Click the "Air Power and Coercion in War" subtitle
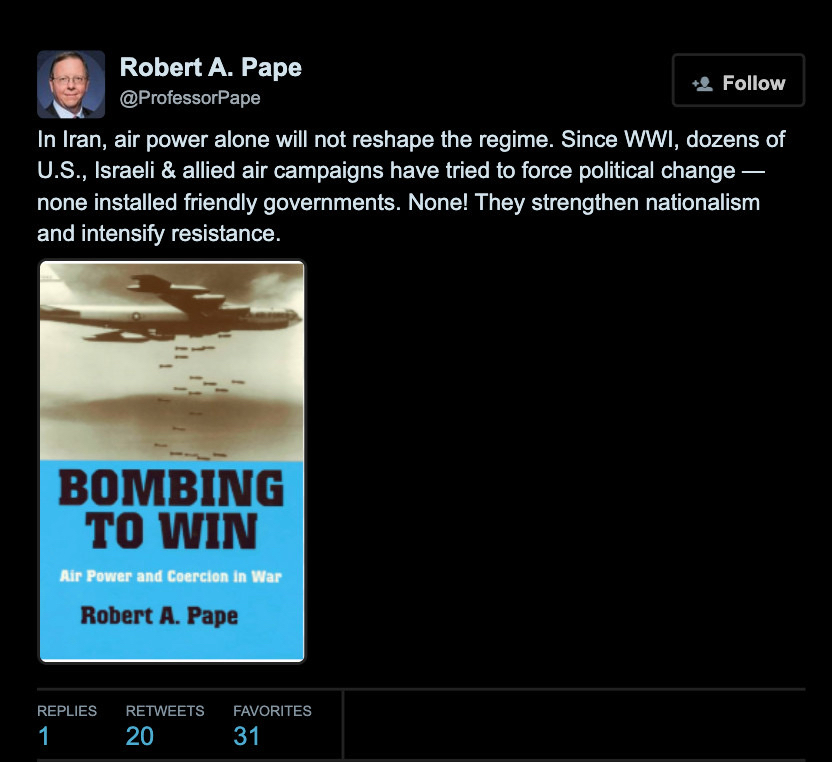This screenshot has height=762, width=832. [170, 577]
